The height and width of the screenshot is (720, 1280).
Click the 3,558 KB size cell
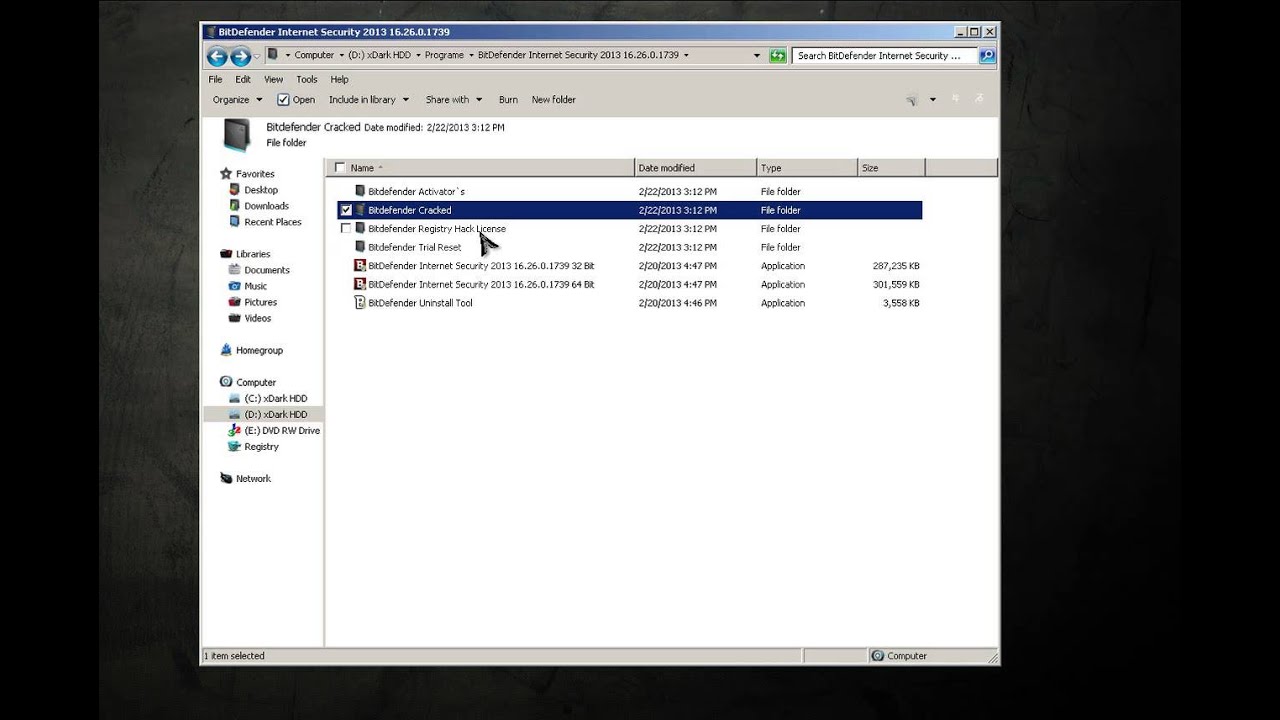point(901,303)
